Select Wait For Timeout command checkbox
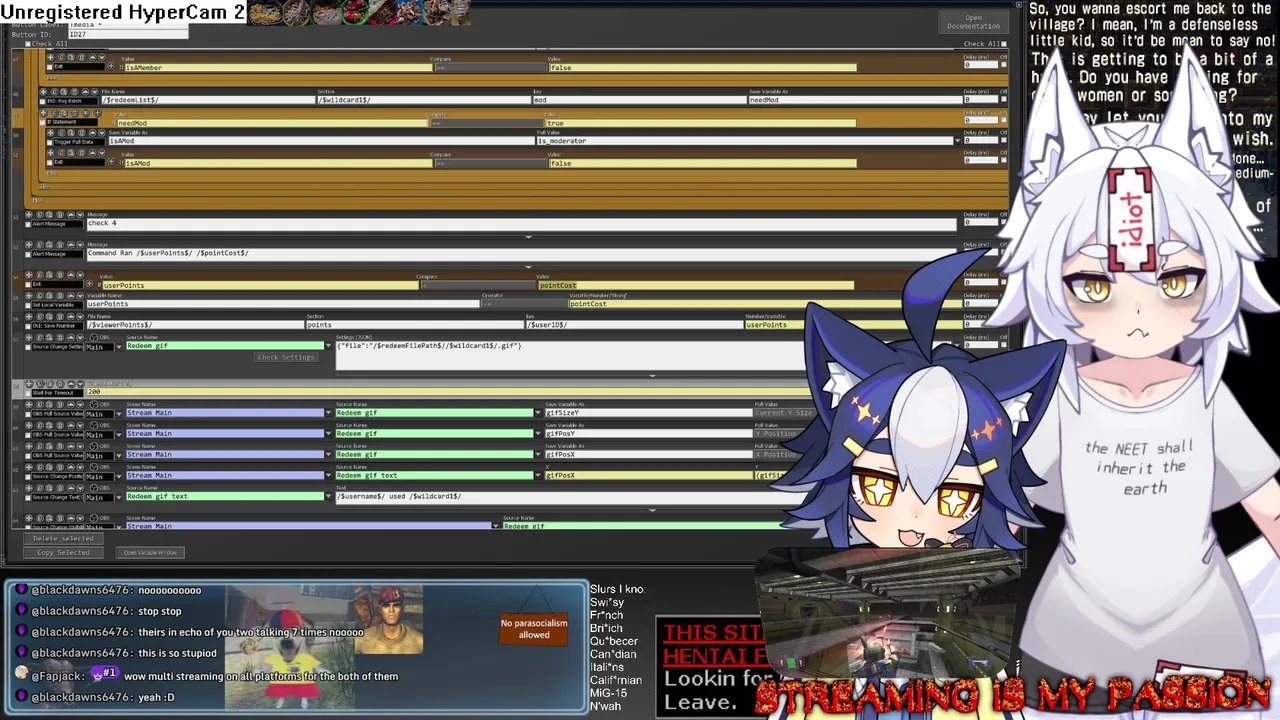1280x720 pixels. click(28, 393)
